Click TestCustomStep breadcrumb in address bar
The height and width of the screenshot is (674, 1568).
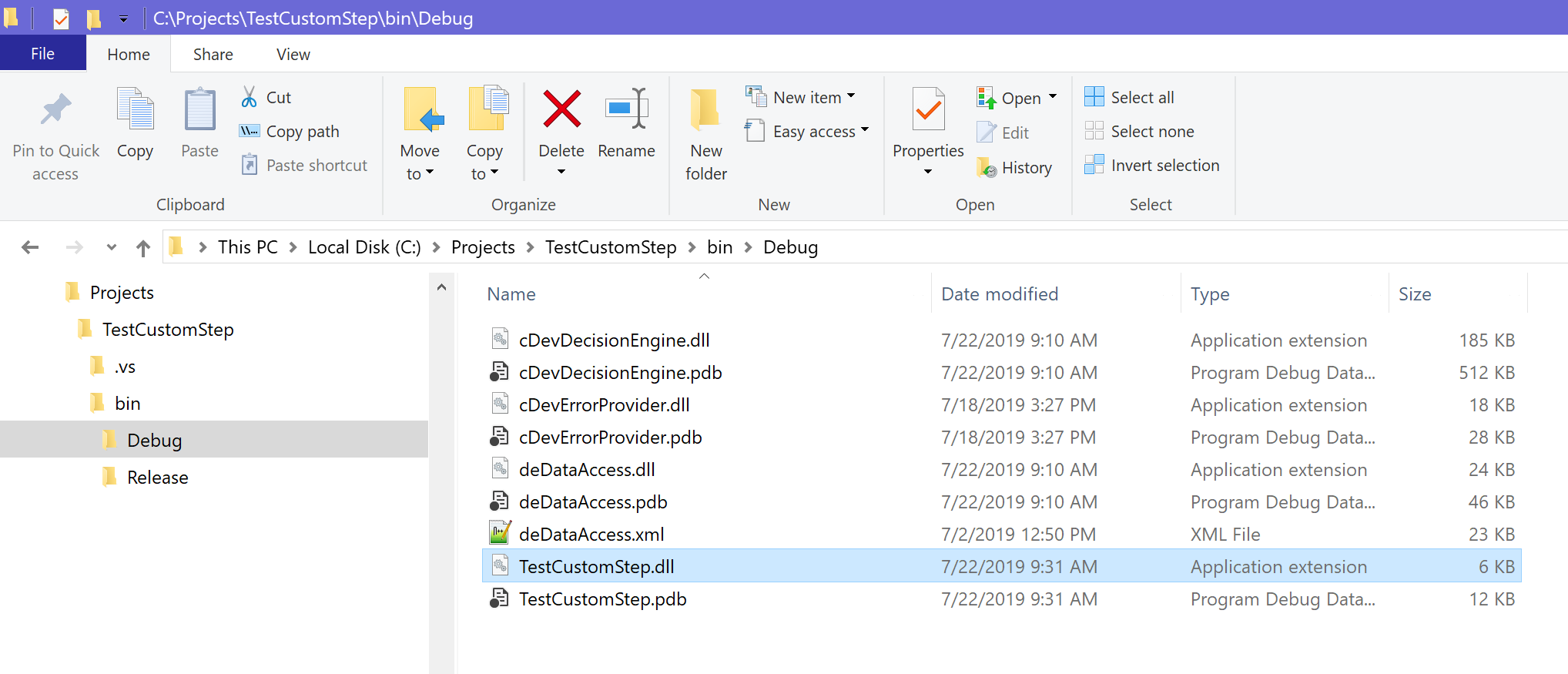coord(611,247)
